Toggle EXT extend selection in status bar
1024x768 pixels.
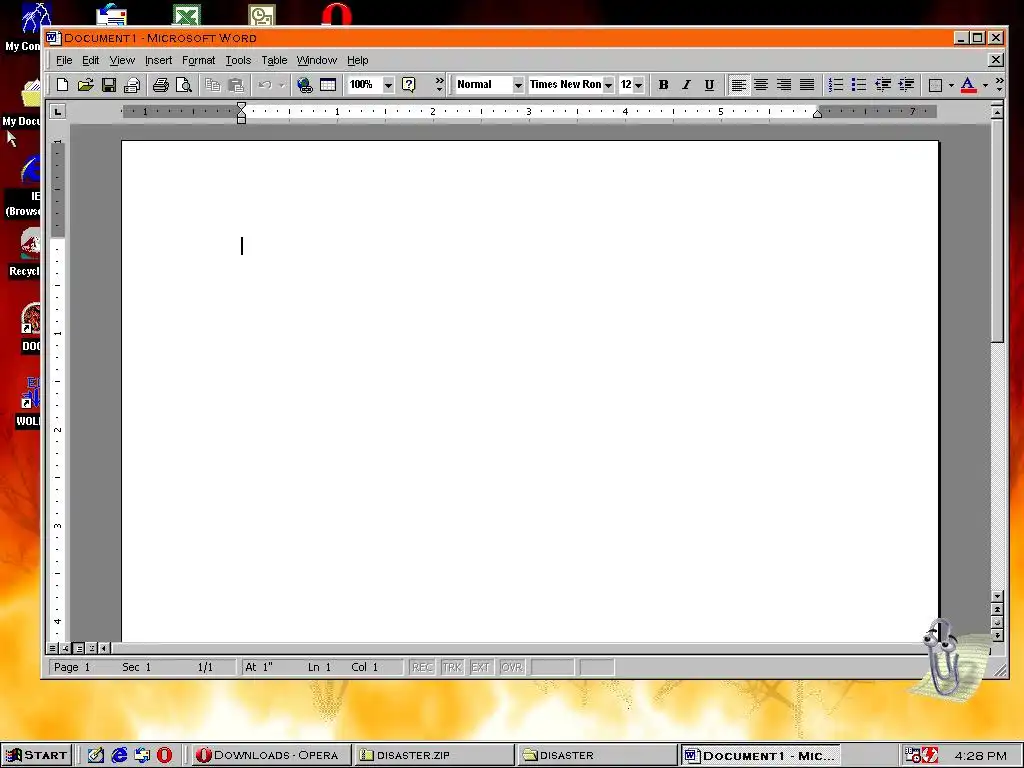pos(480,667)
